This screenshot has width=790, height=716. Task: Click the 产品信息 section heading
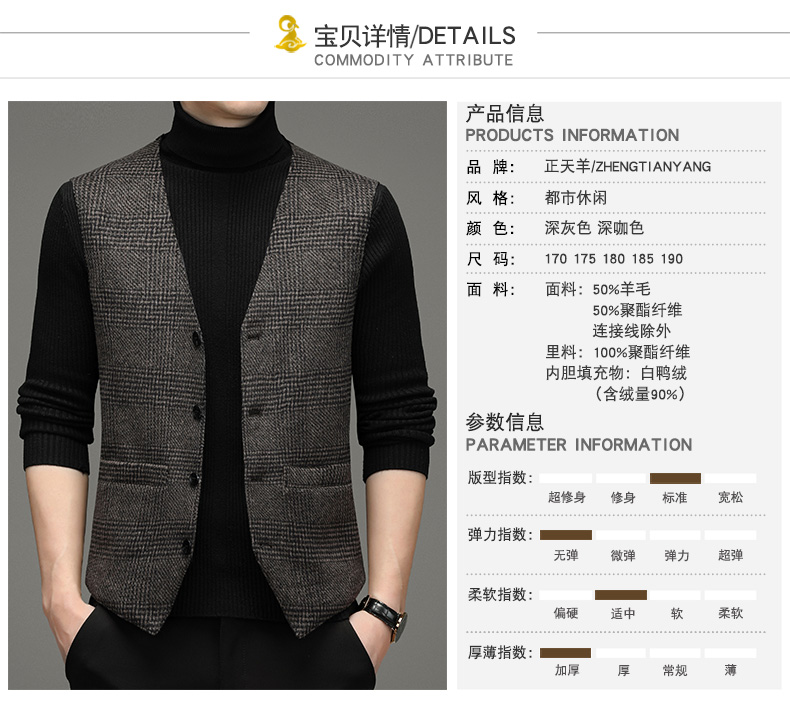point(505,113)
